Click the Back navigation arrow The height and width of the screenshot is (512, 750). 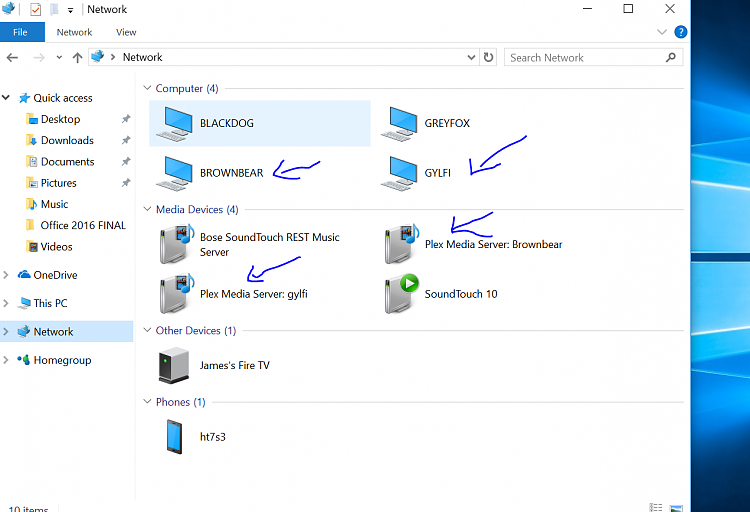click(x=12, y=58)
